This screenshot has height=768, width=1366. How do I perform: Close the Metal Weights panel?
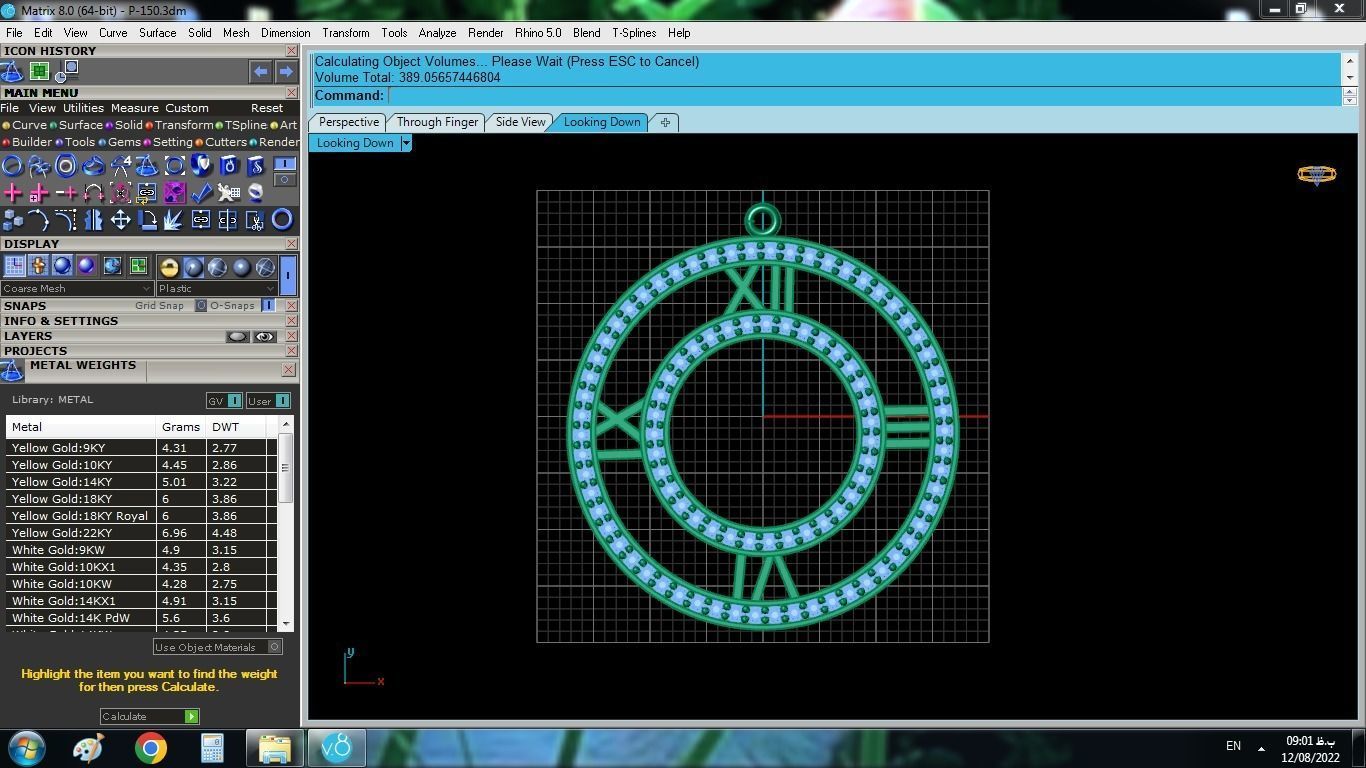pos(288,370)
